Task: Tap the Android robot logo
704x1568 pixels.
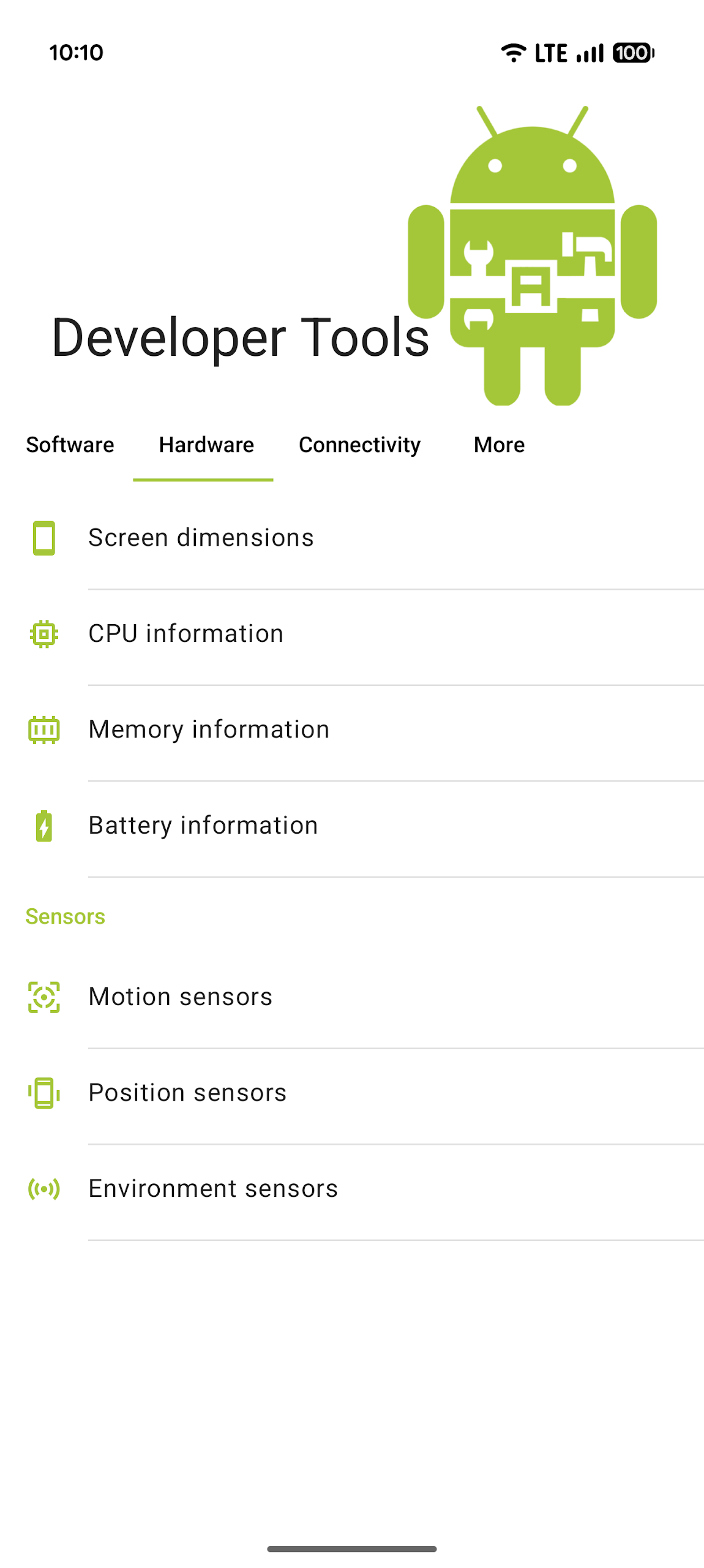Action: [531, 257]
